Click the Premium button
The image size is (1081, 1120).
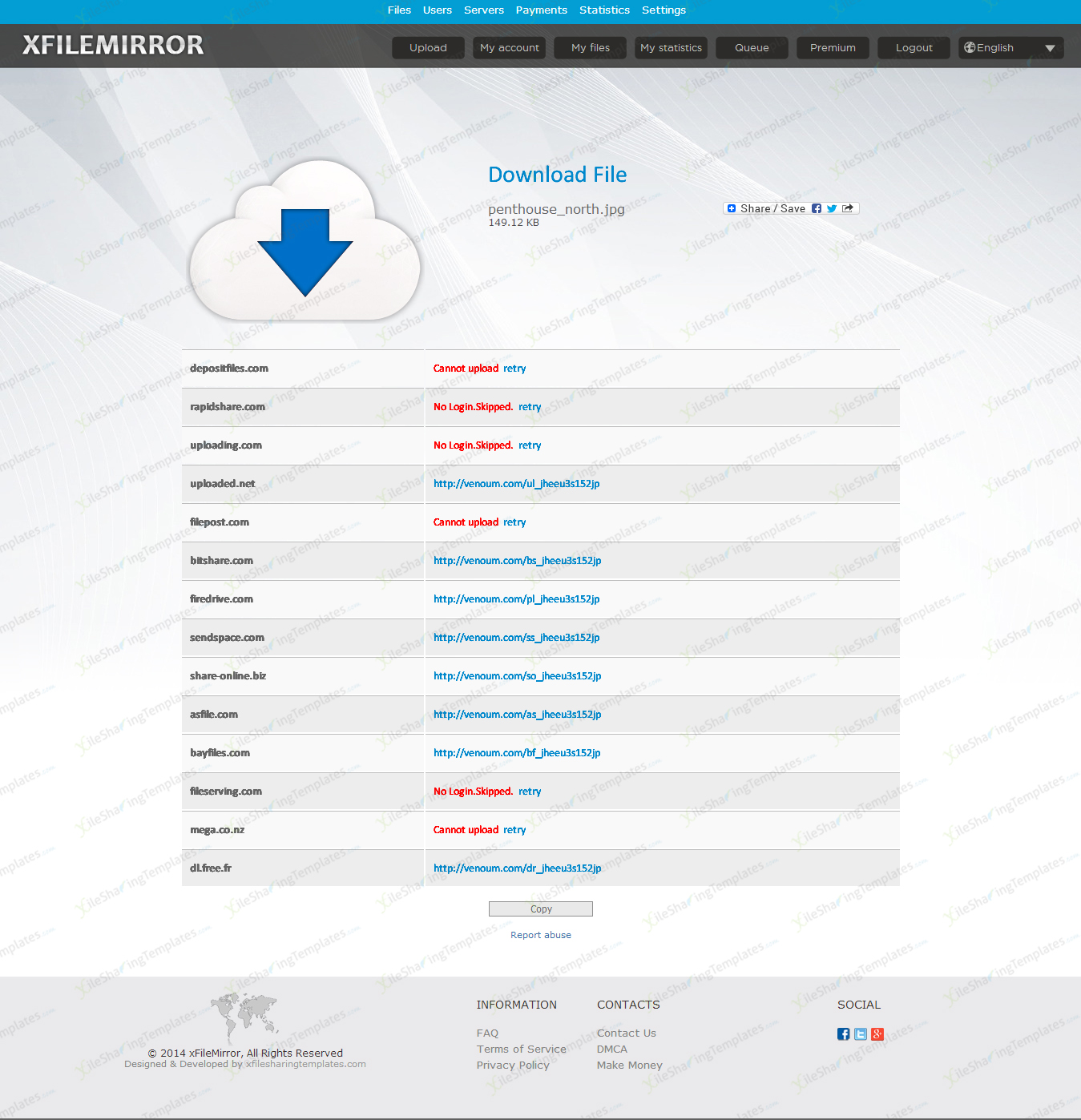point(833,48)
